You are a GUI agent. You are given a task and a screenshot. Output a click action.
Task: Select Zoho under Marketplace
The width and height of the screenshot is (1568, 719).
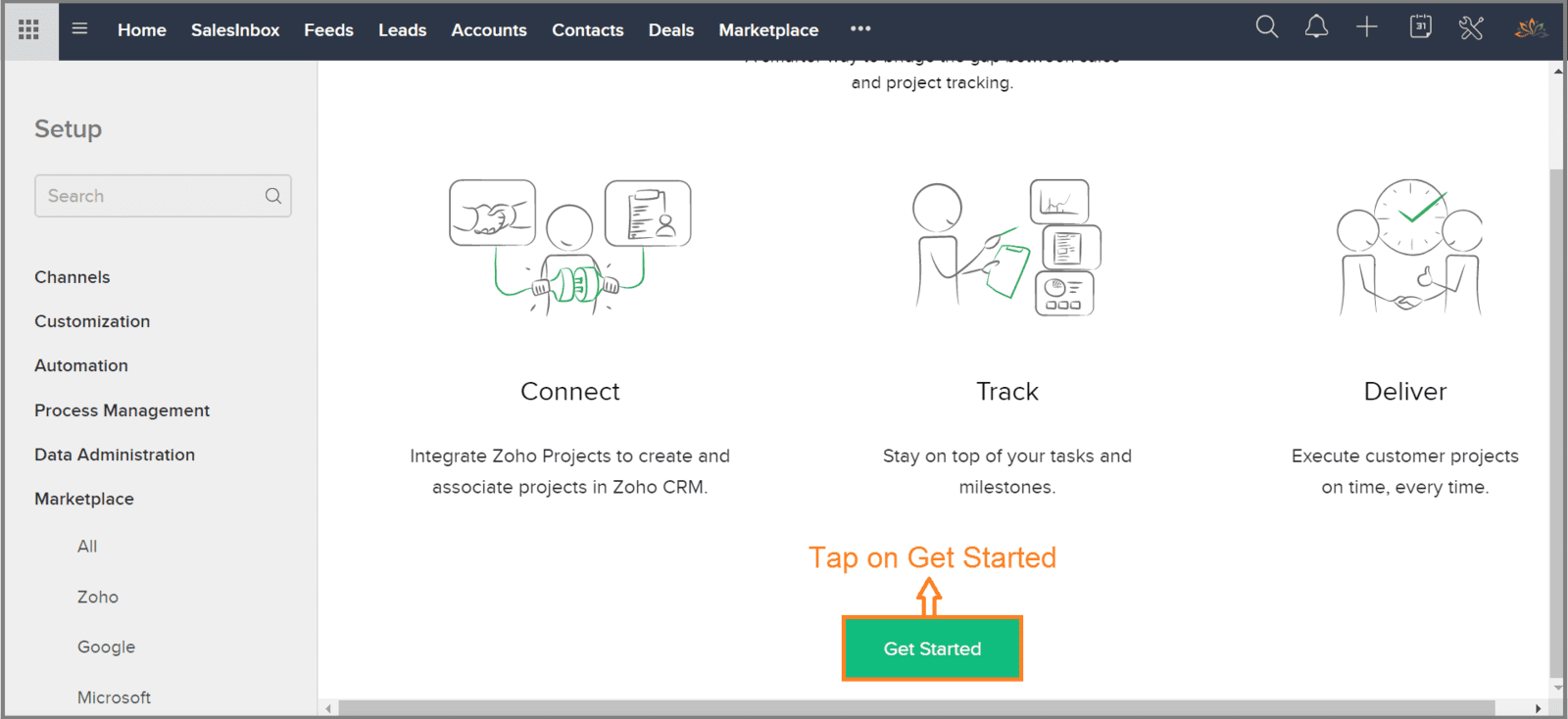pos(98,597)
